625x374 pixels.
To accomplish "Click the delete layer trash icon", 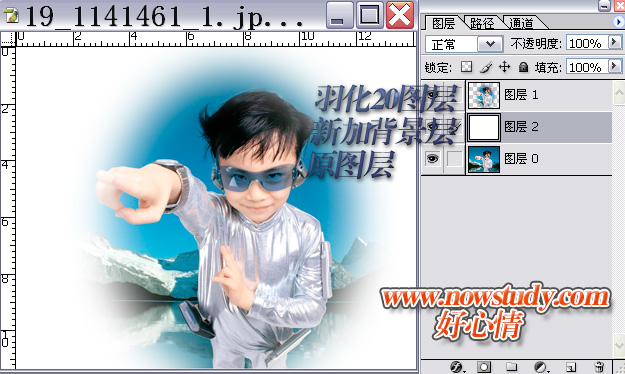I will click(x=599, y=367).
